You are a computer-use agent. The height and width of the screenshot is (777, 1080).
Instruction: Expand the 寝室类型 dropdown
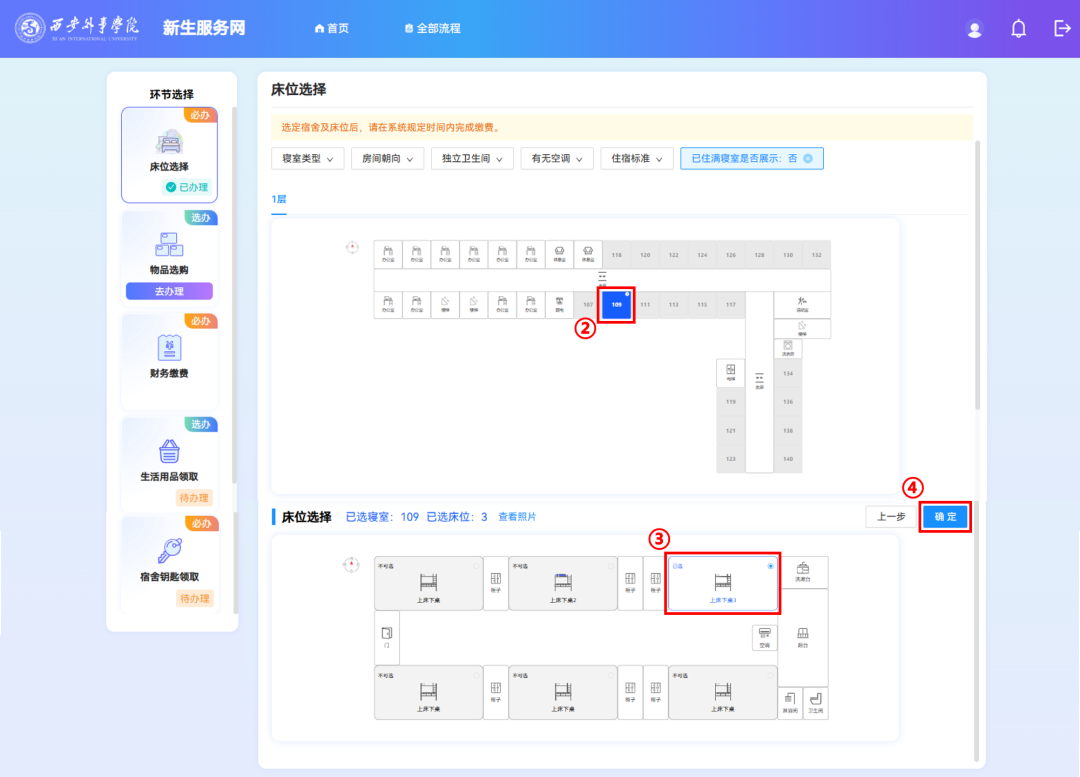pos(308,158)
